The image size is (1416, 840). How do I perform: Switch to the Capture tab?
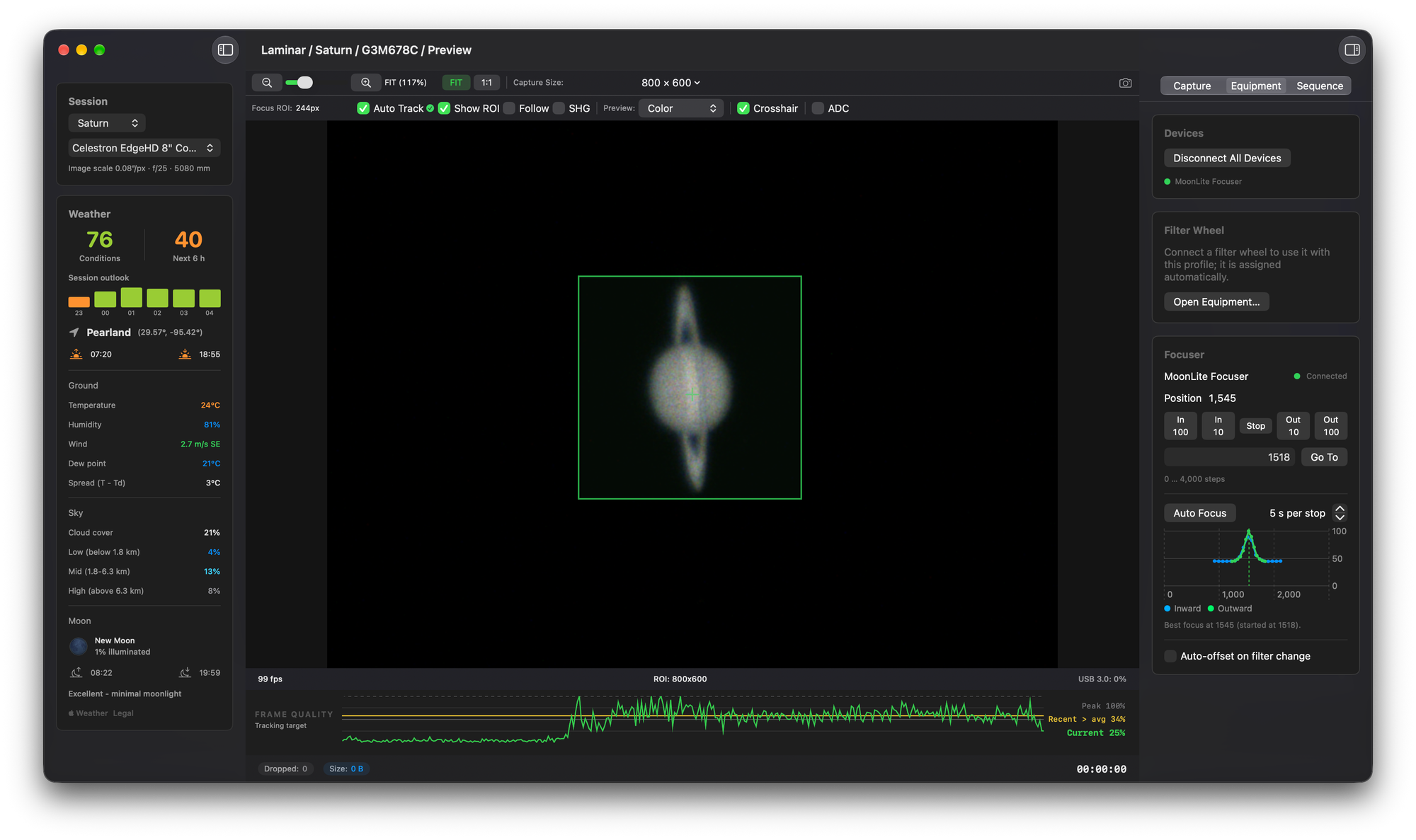coord(1192,86)
